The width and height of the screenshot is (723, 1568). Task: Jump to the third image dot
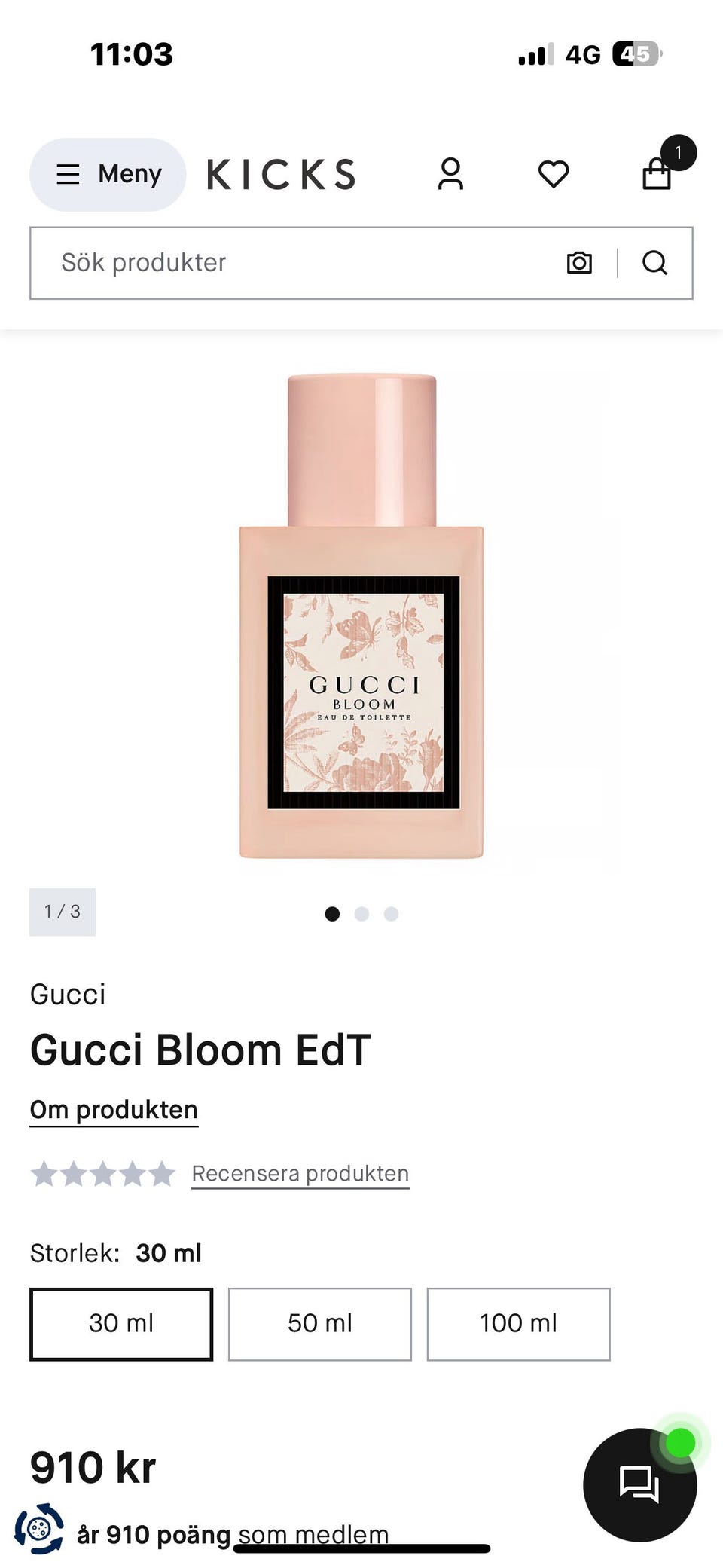pos(391,914)
